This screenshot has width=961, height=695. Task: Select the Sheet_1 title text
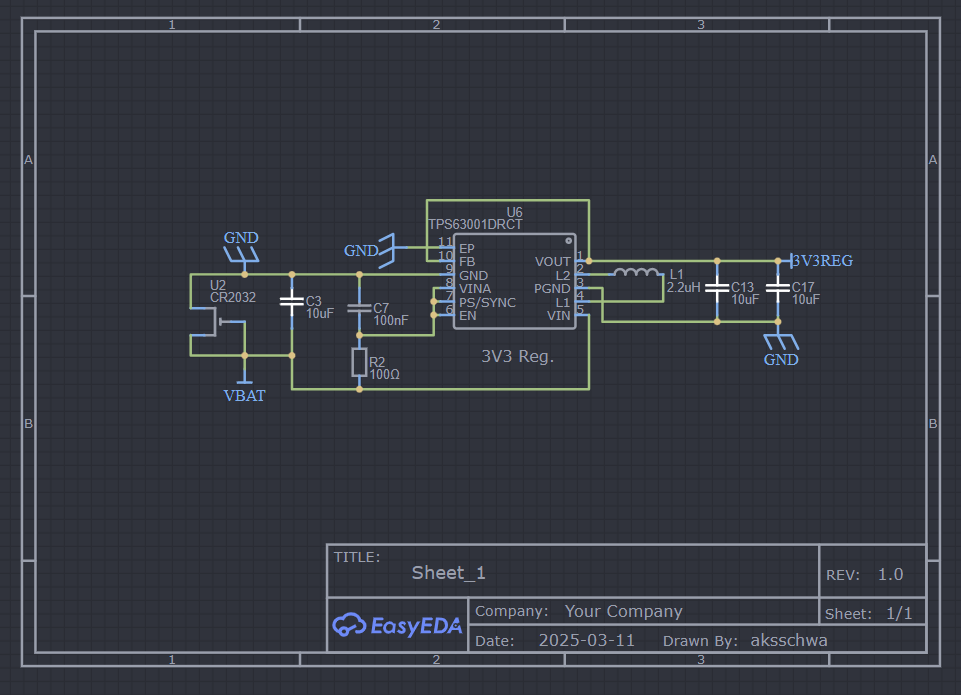click(449, 573)
